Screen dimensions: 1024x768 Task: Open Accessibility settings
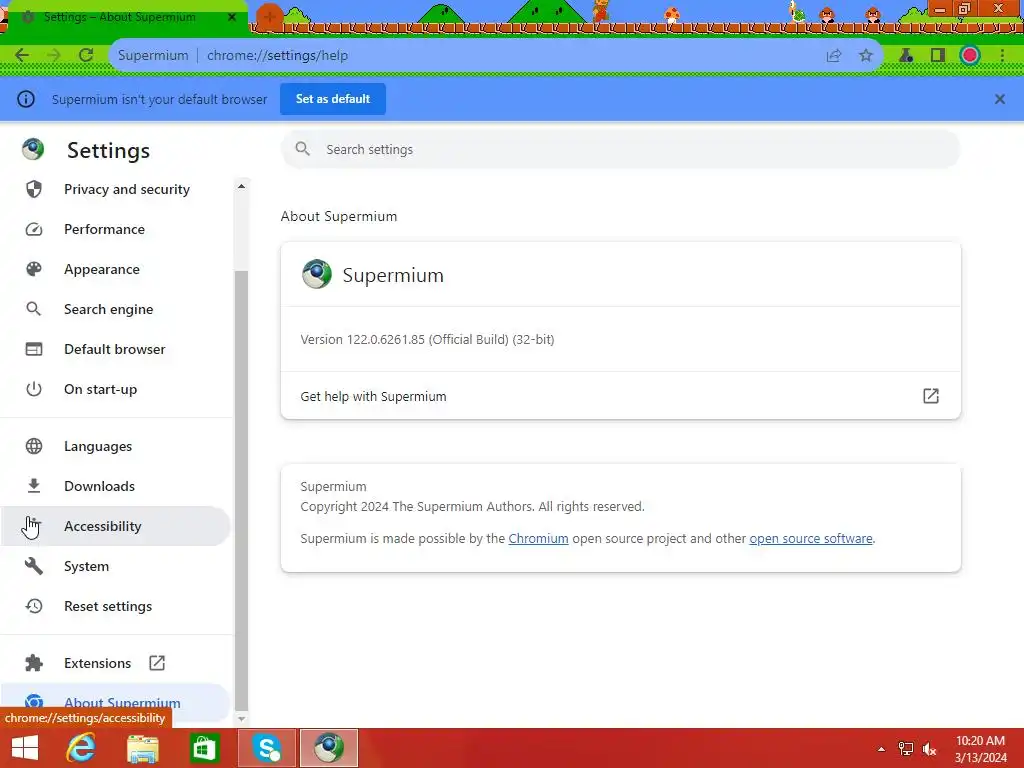[x=116, y=526]
